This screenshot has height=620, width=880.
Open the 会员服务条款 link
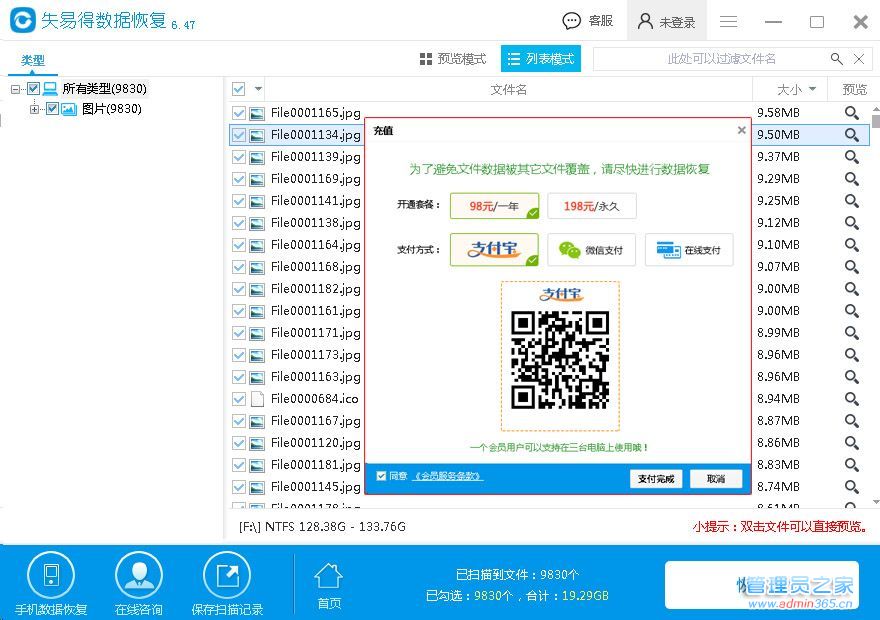(448, 476)
